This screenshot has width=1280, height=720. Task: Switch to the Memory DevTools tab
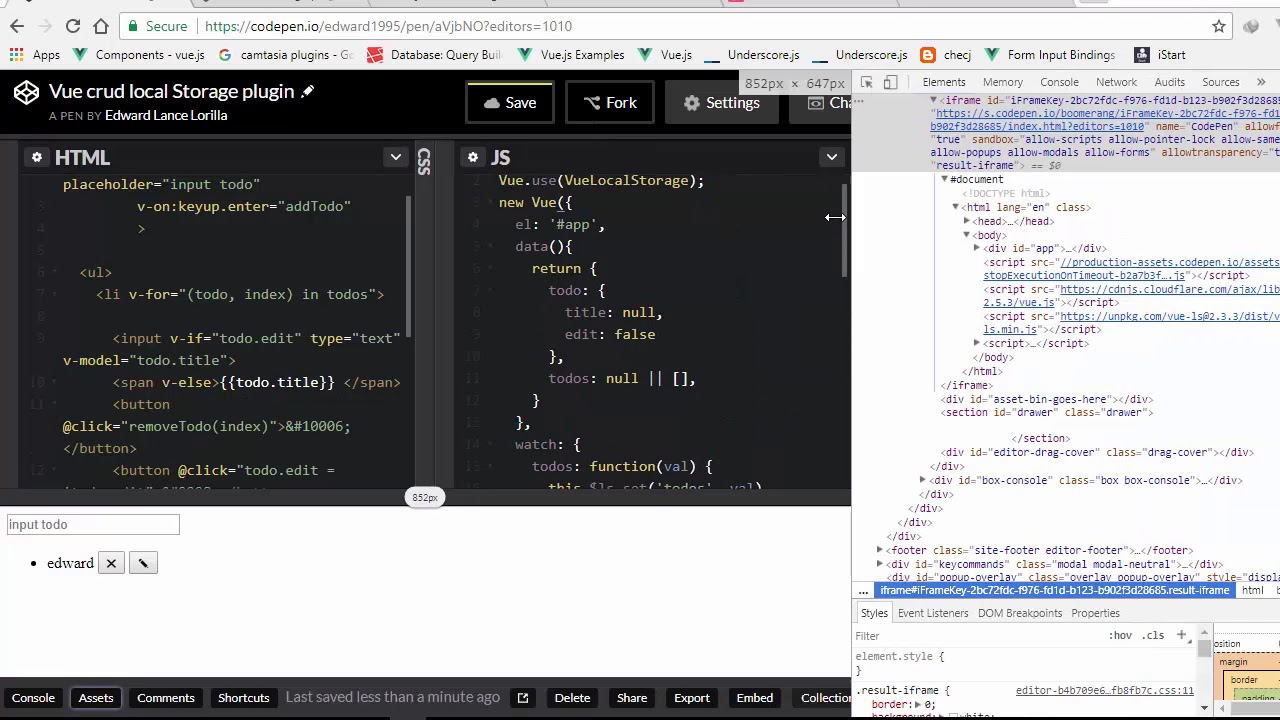pyautogui.click(x=1002, y=82)
